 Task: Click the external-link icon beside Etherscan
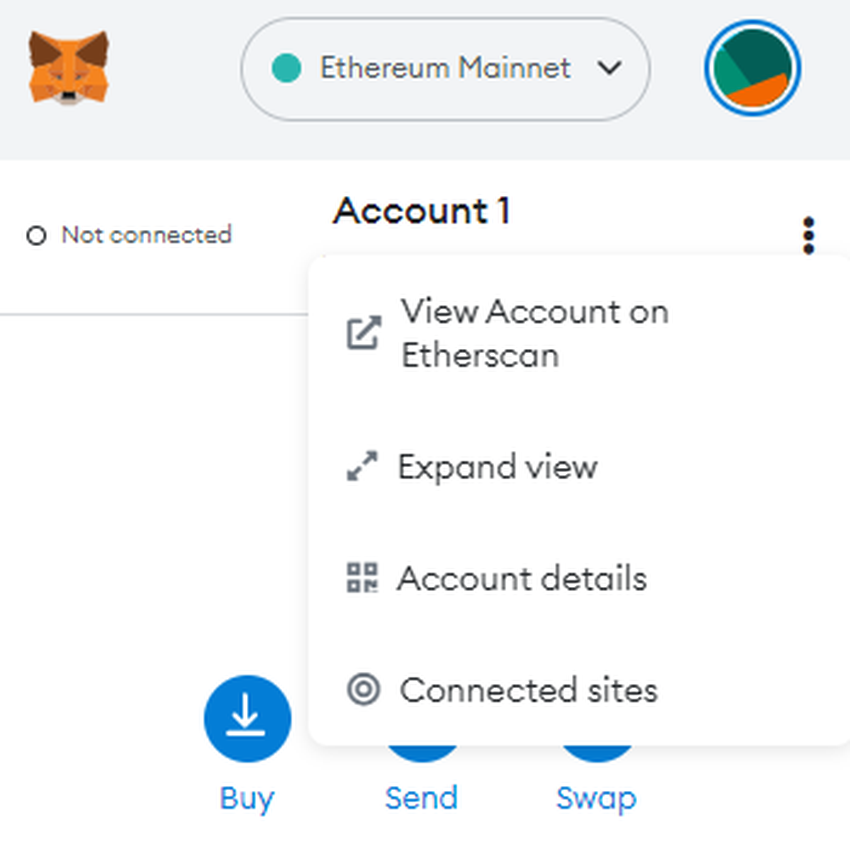(x=363, y=333)
